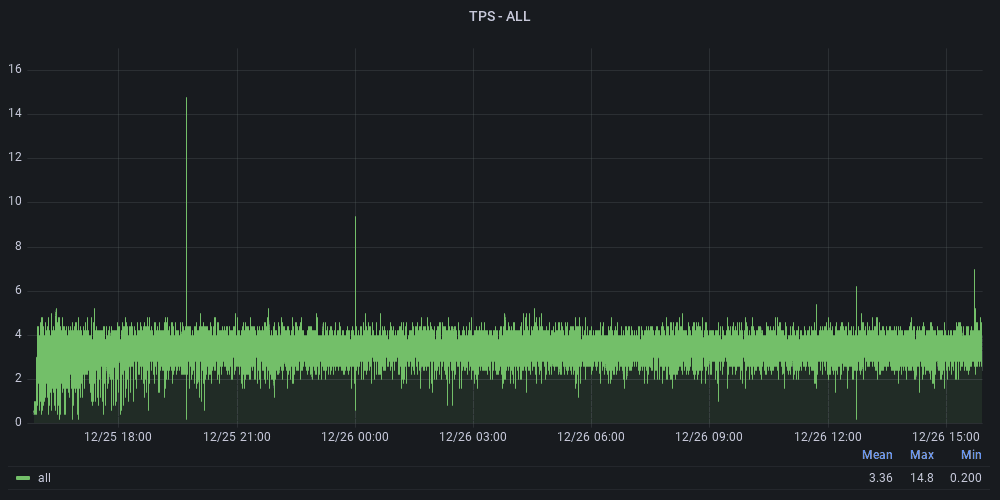This screenshot has width=1000, height=500.
Task: Click the 12/25 21:00 x-axis label
Action: point(237,437)
